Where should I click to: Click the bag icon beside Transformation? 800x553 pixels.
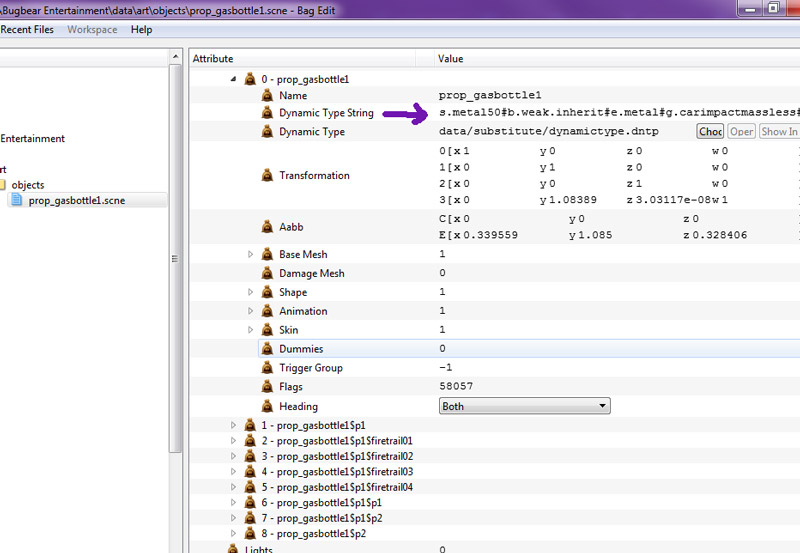point(267,175)
